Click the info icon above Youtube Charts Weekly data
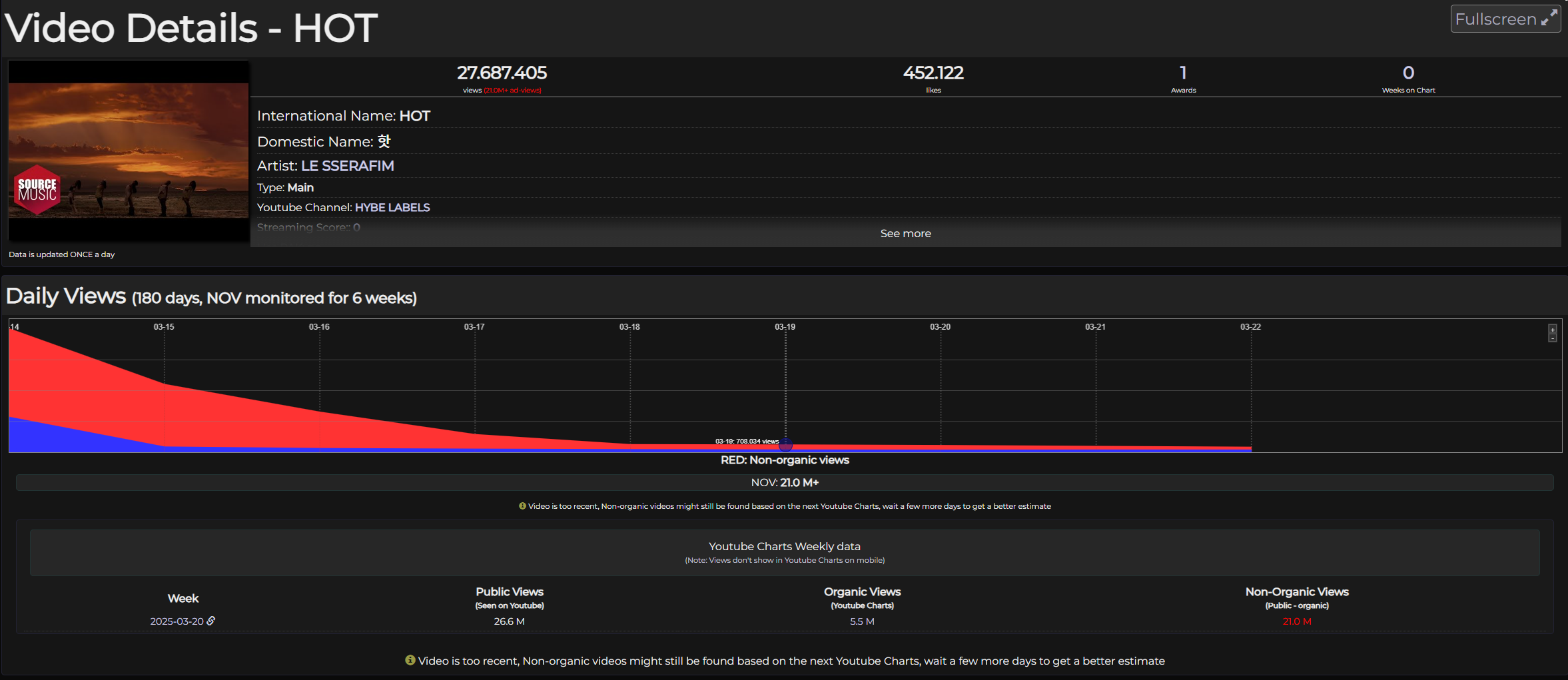The width and height of the screenshot is (1568, 680). pos(522,506)
